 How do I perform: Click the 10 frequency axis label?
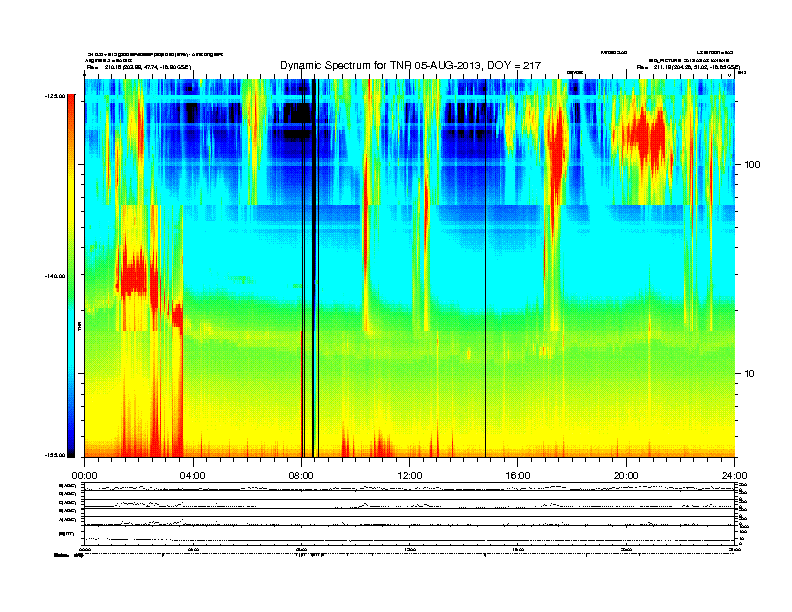750,374
